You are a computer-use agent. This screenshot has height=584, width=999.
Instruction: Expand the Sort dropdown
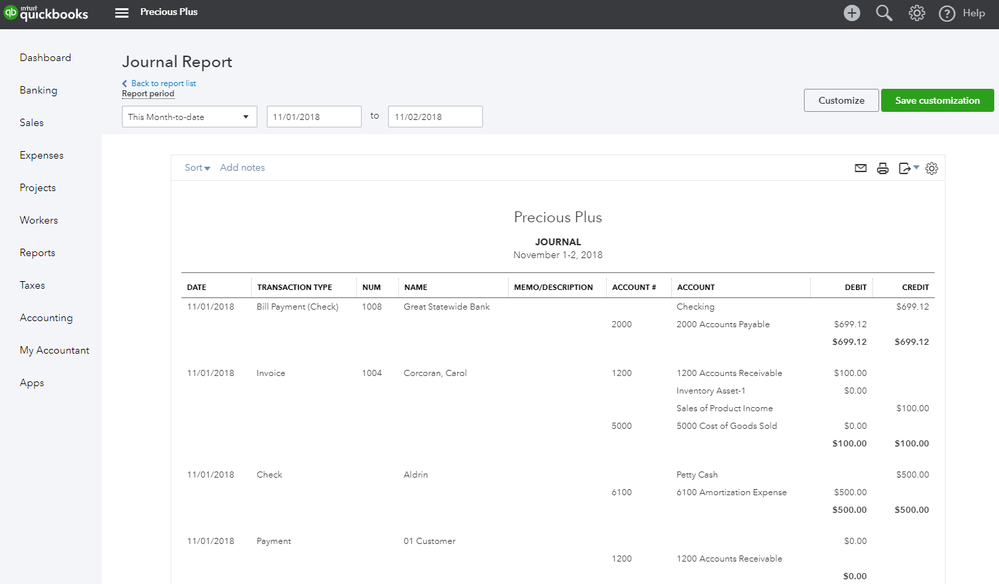[197, 167]
